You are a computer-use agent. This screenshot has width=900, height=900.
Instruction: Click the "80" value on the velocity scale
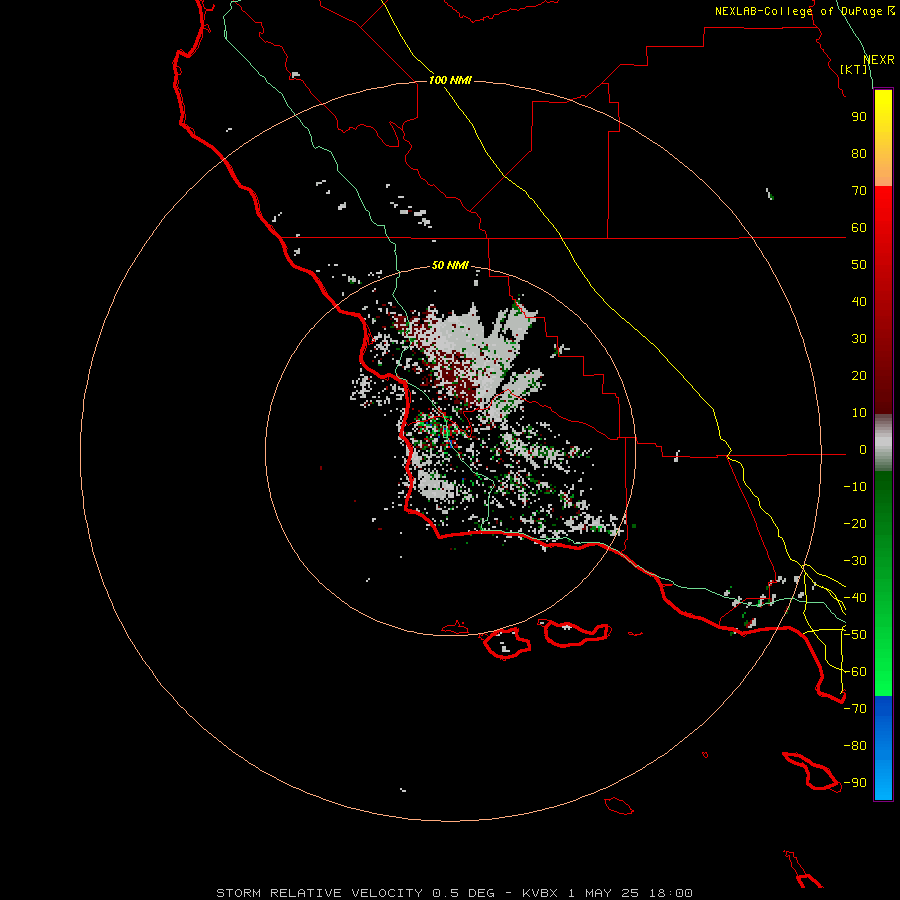point(859,153)
